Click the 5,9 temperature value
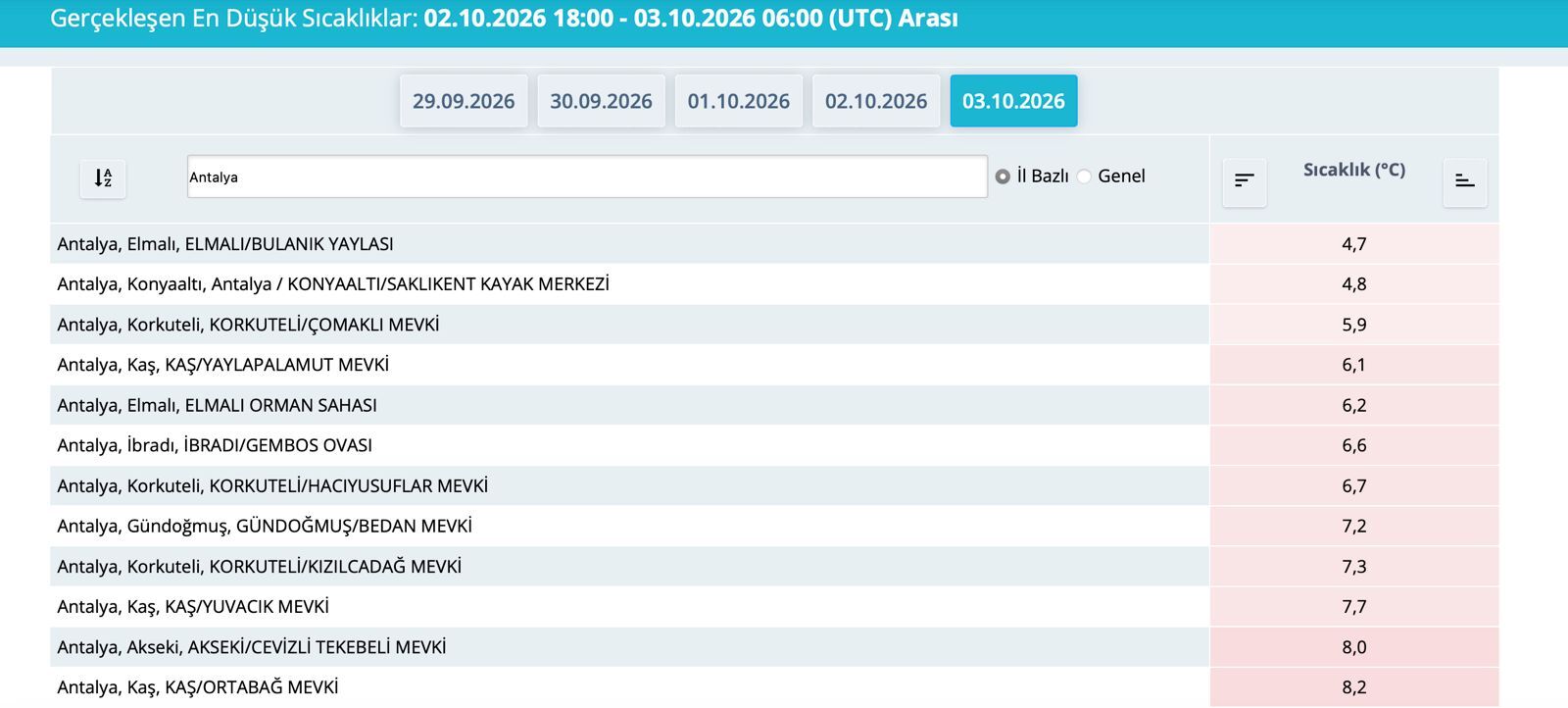This screenshot has height=708, width=1568. [1354, 325]
